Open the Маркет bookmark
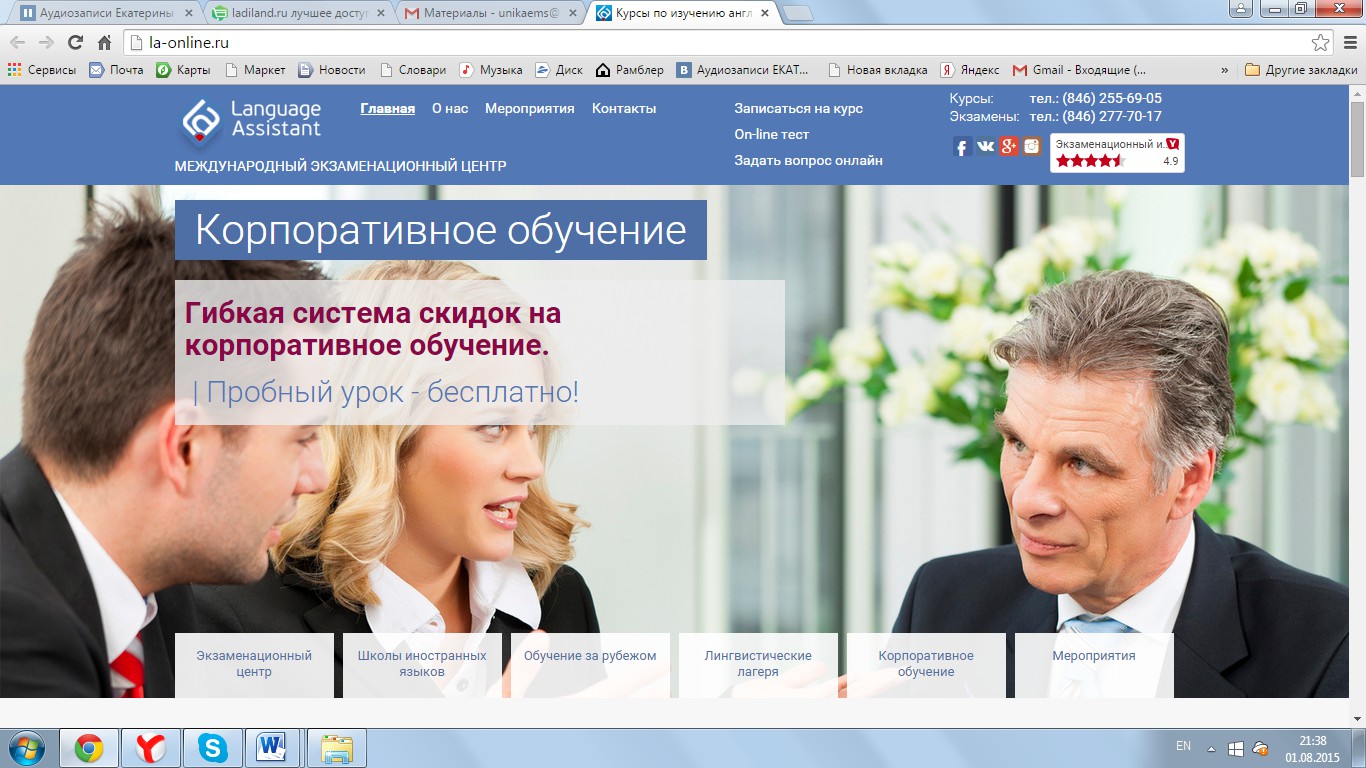The width and height of the screenshot is (1366, 768). 255,70
